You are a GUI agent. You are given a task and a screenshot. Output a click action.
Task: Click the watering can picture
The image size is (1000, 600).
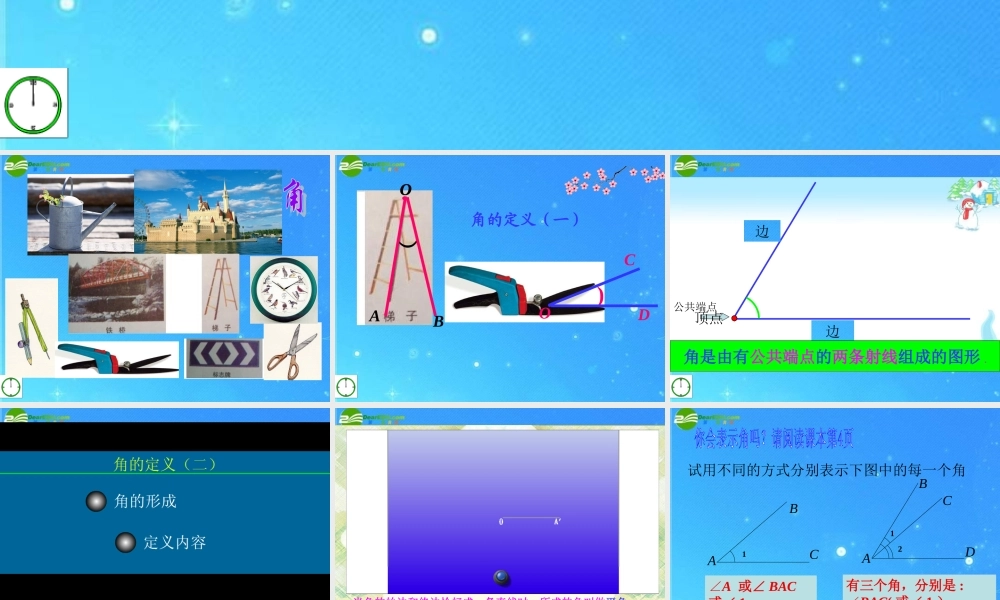[80, 215]
